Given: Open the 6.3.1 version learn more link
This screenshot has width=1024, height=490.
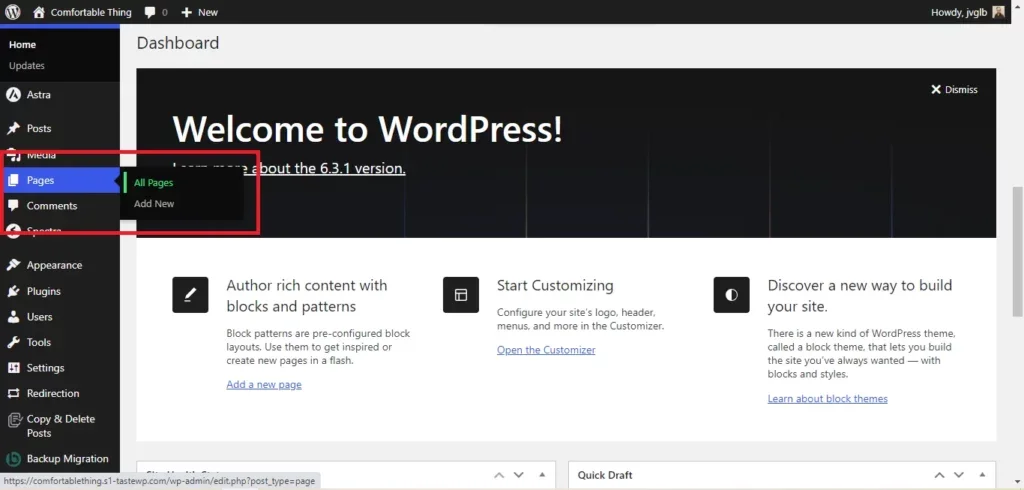Looking at the screenshot, I should (289, 169).
